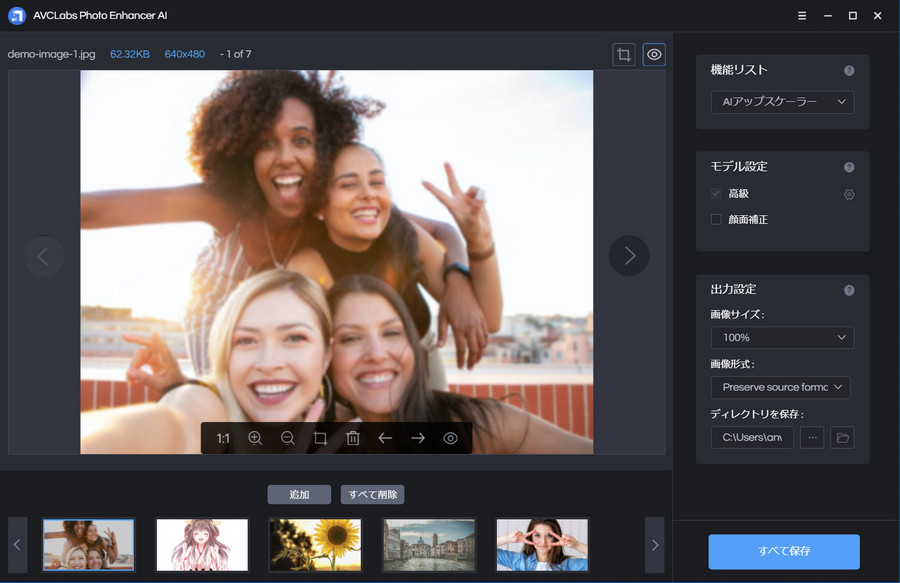Click the left arrow in the floating toolbar

pyautogui.click(x=385, y=438)
